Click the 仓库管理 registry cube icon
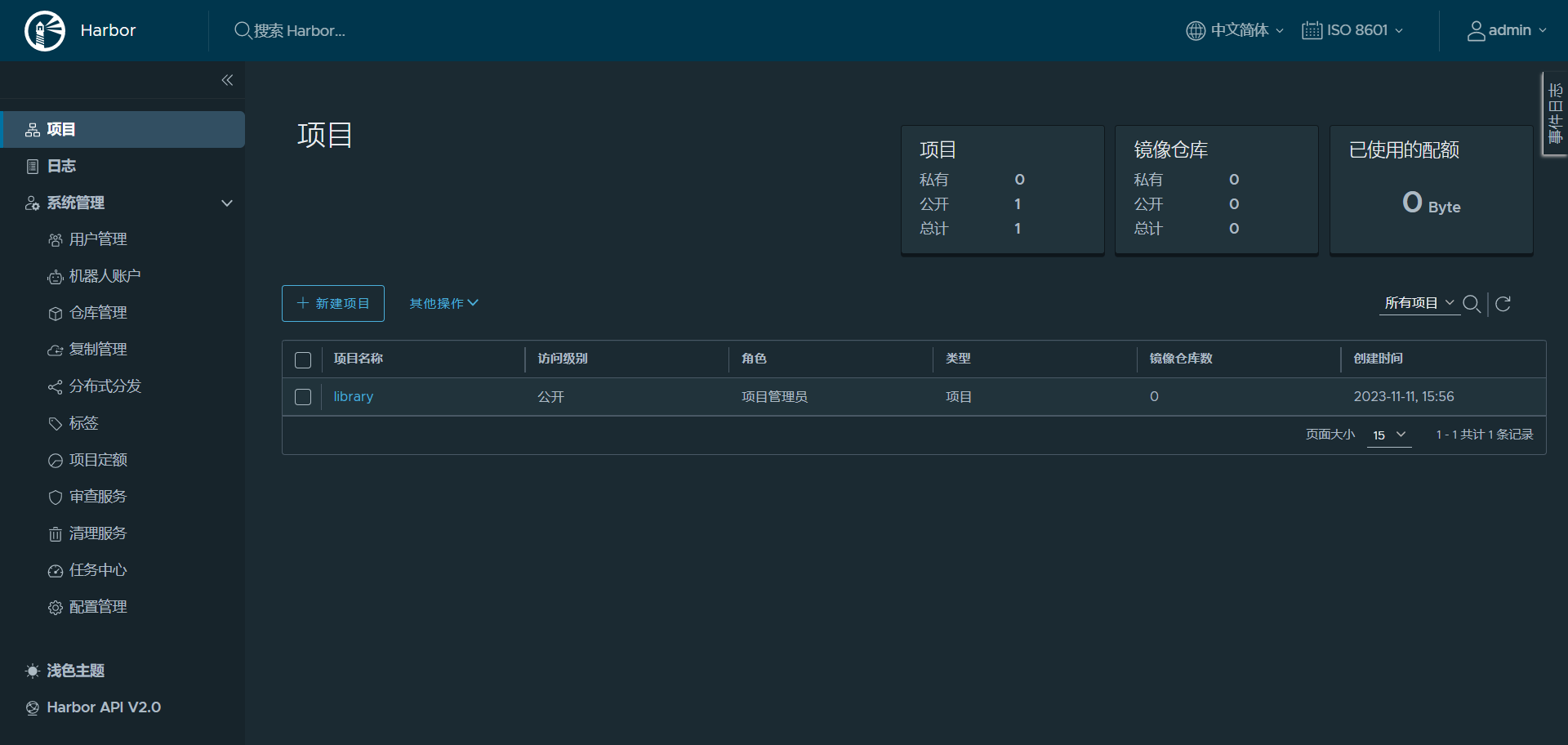Screen dimensions: 1568x745 pos(55,314)
